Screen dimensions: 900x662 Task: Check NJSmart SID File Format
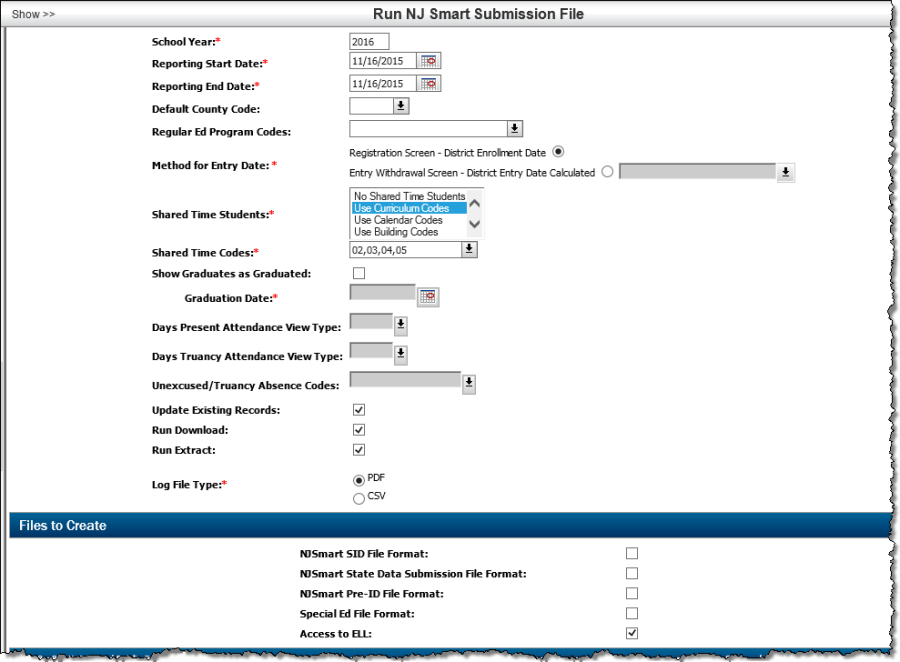click(x=630, y=553)
